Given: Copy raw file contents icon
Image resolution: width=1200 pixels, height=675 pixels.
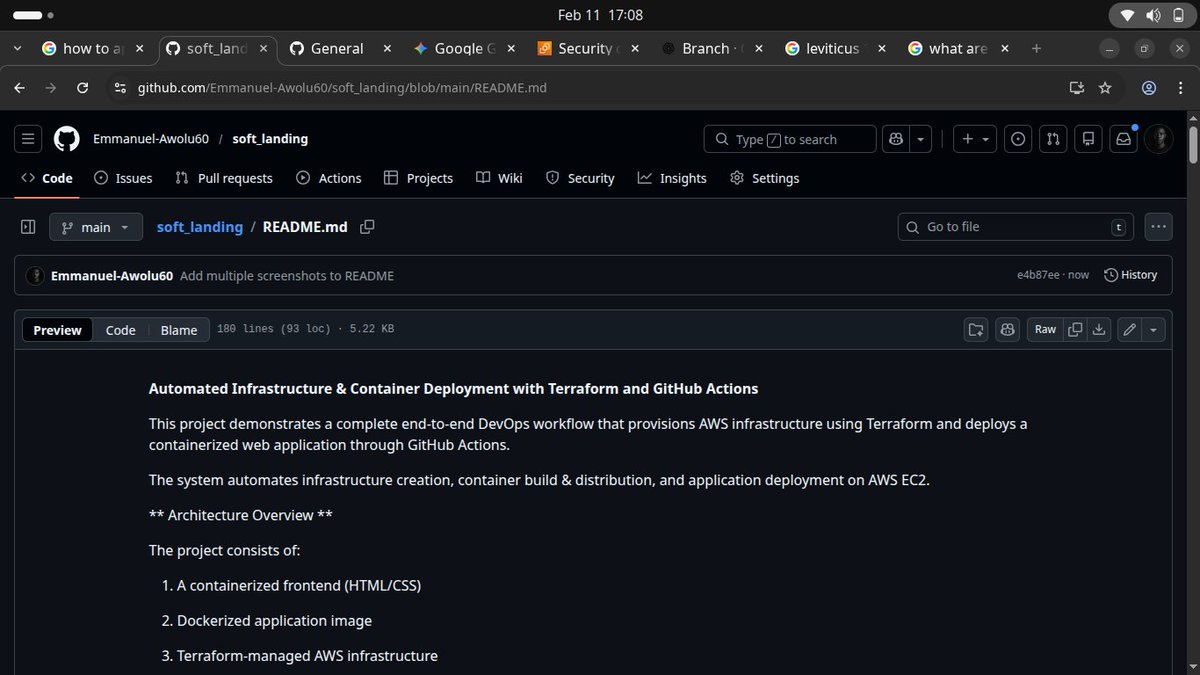Looking at the screenshot, I should tap(1075, 329).
